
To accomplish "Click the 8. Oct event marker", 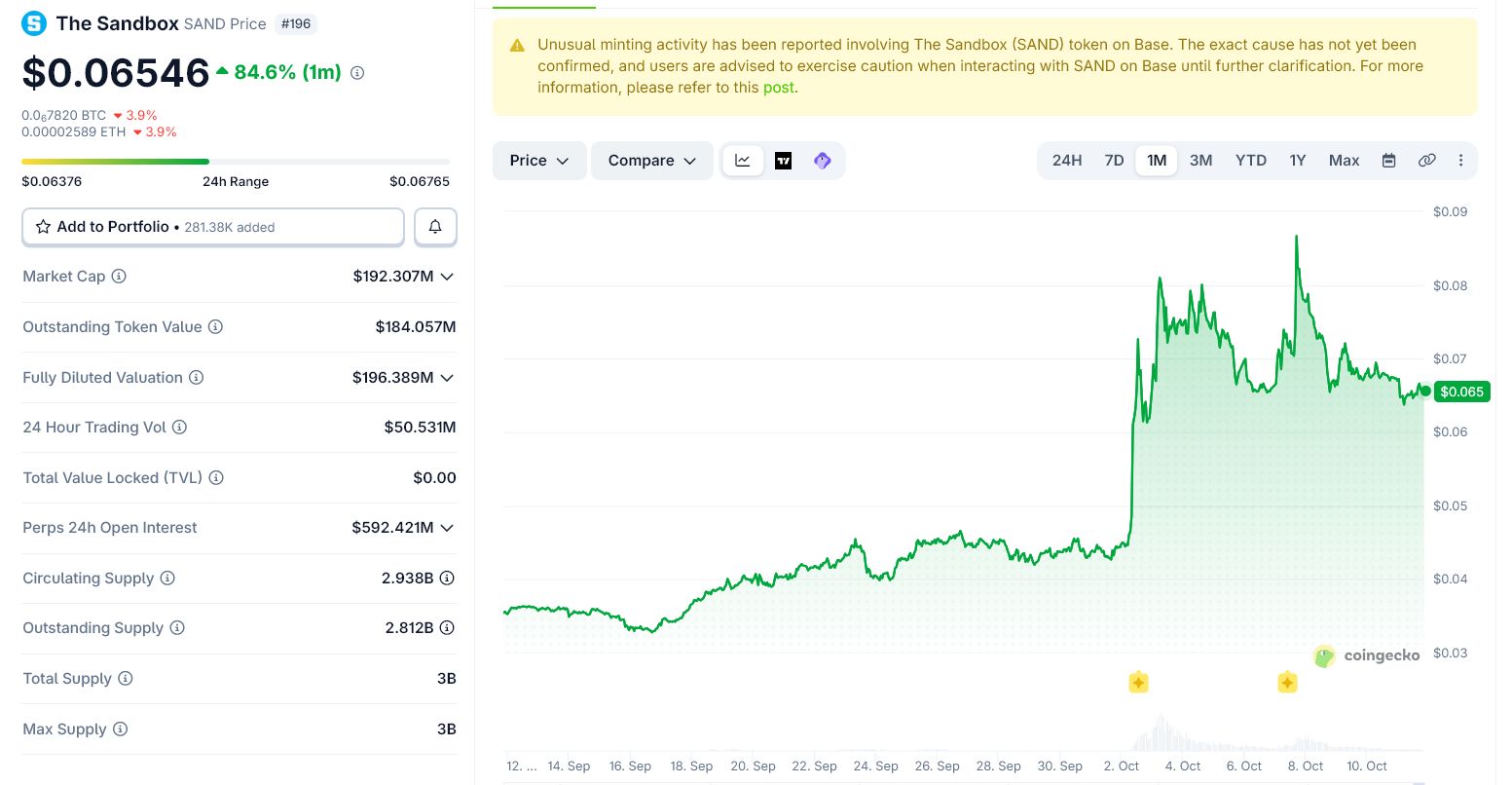I will pos(1287,683).
